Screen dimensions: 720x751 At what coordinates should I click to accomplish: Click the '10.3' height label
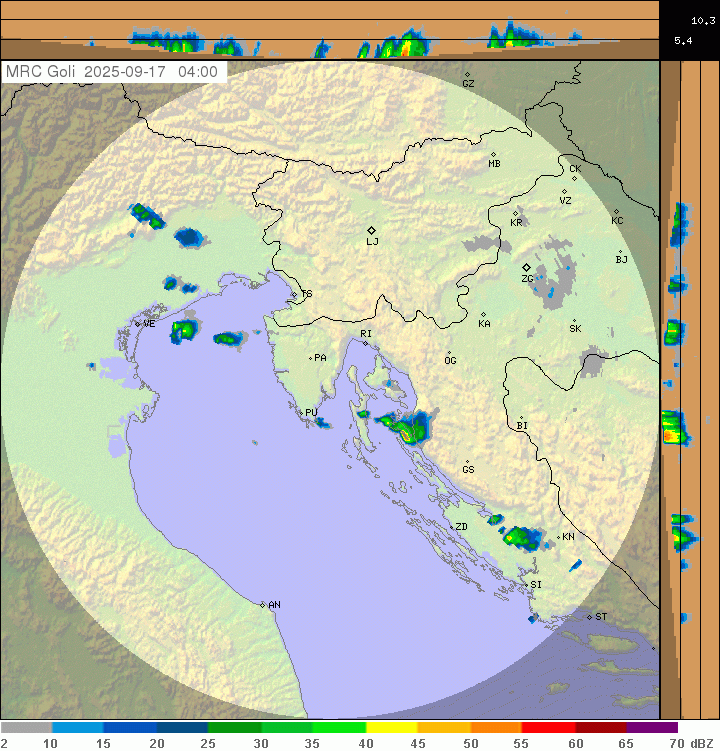pyautogui.click(x=703, y=21)
